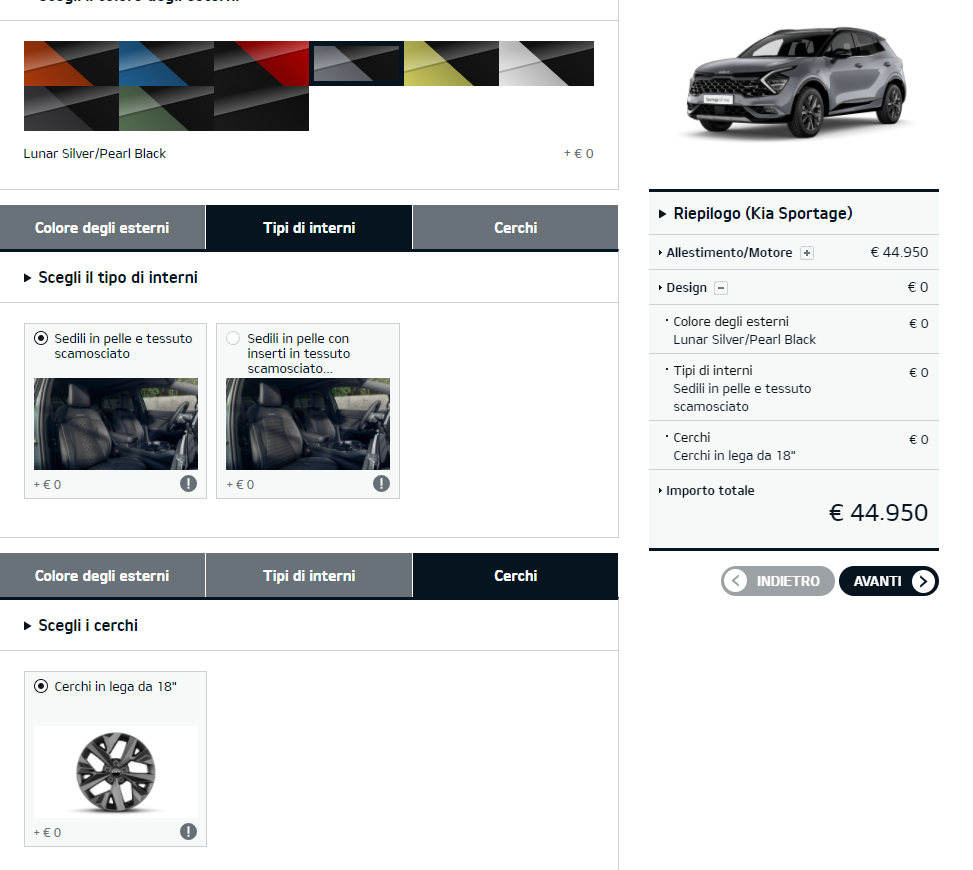Select Sedili in pelle con inserti radio

coord(233,338)
